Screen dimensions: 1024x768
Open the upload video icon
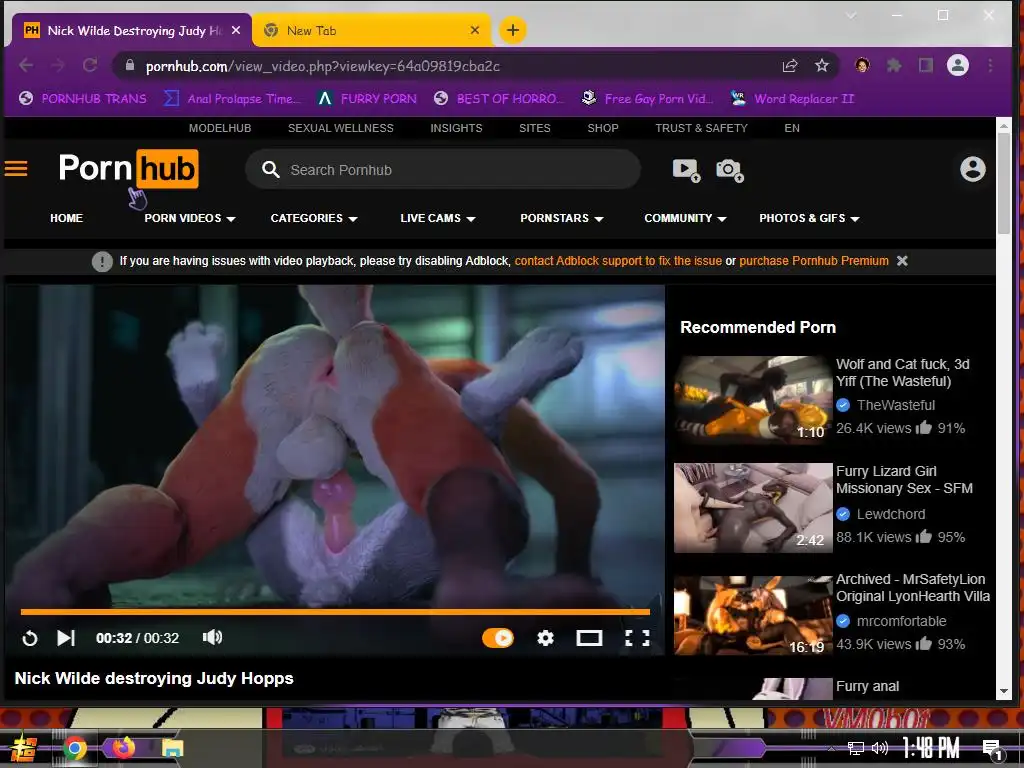coord(686,170)
